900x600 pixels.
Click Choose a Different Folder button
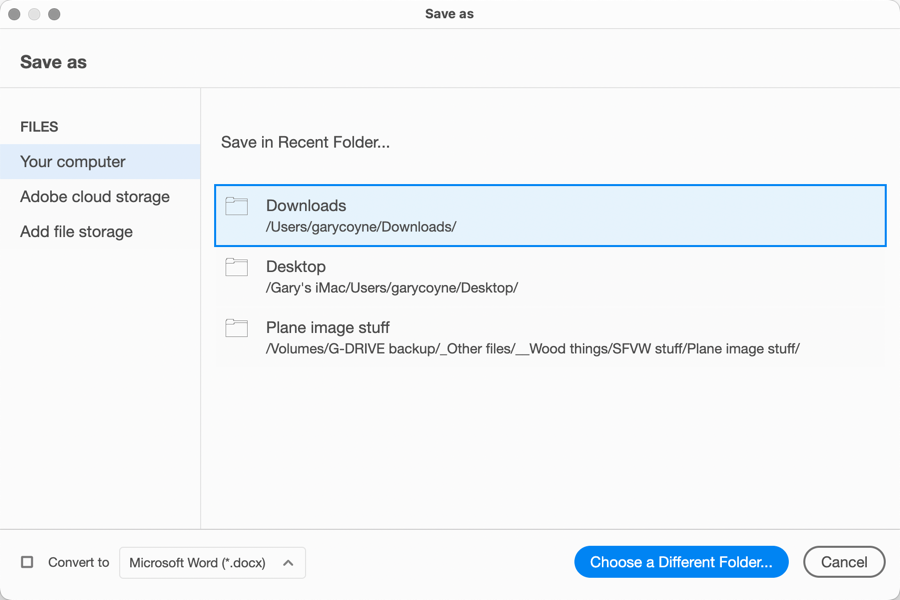click(681, 562)
